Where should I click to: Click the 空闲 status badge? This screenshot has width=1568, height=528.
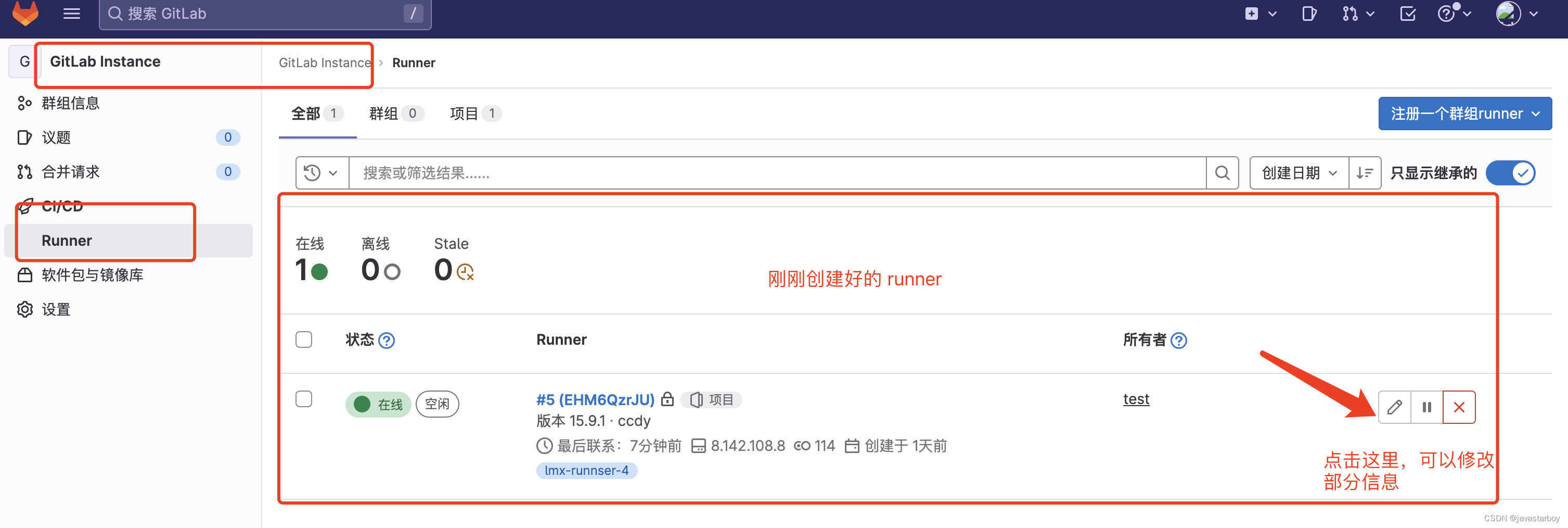click(x=437, y=405)
